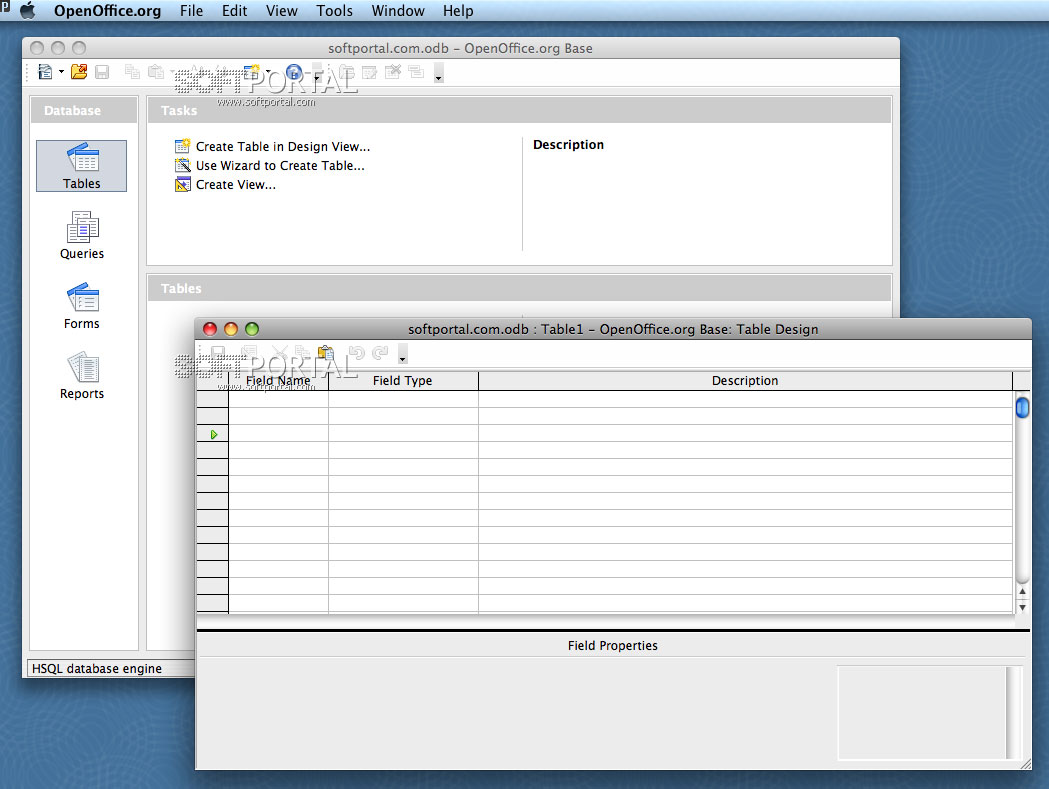Open the Apple menu
The width and height of the screenshot is (1049, 789).
tap(27, 11)
